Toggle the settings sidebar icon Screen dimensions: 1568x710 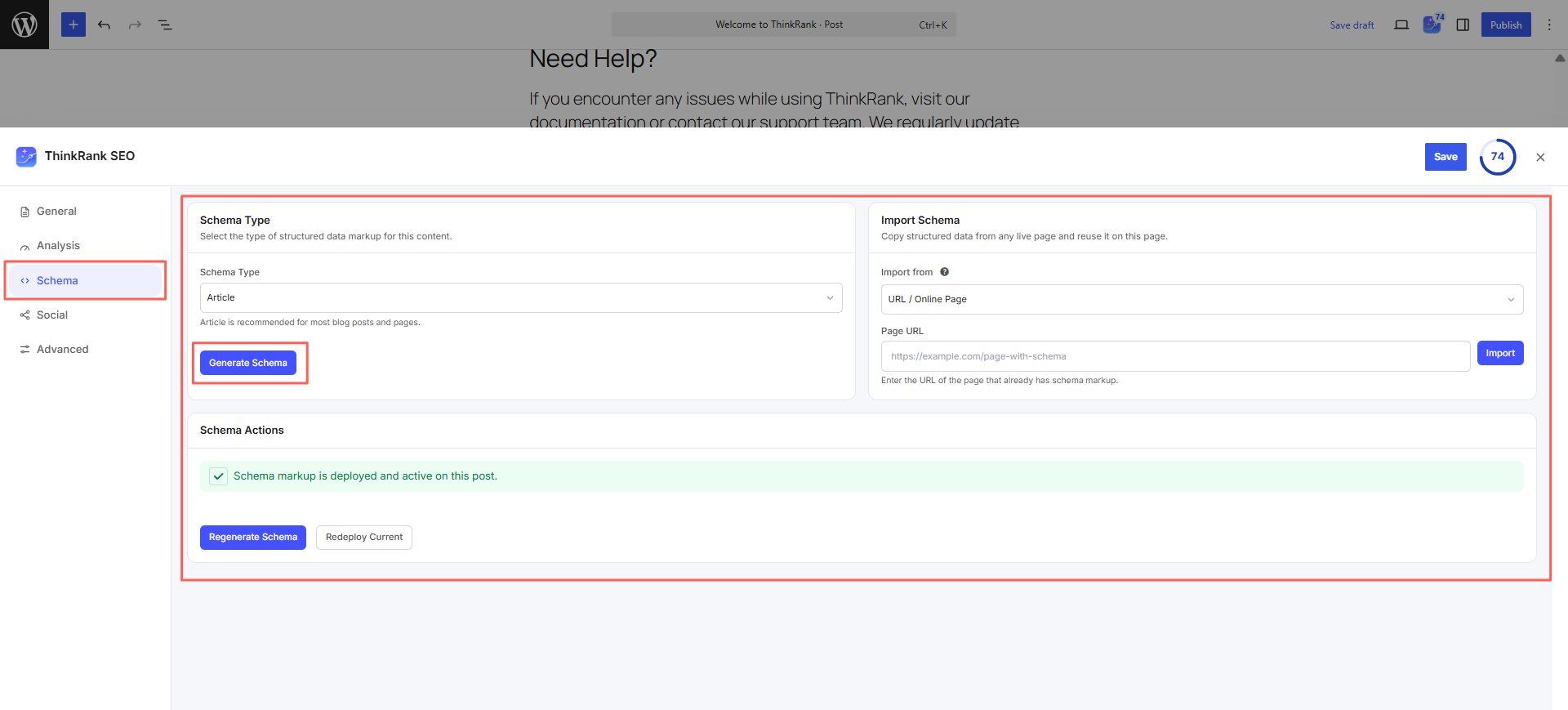tap(1463, 25)
